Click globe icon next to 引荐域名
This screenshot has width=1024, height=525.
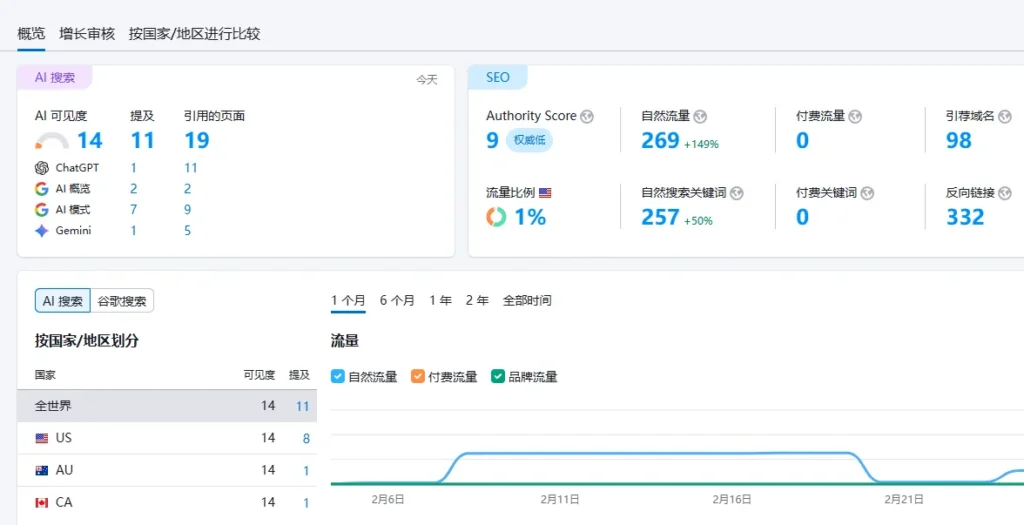(1005, 117)
